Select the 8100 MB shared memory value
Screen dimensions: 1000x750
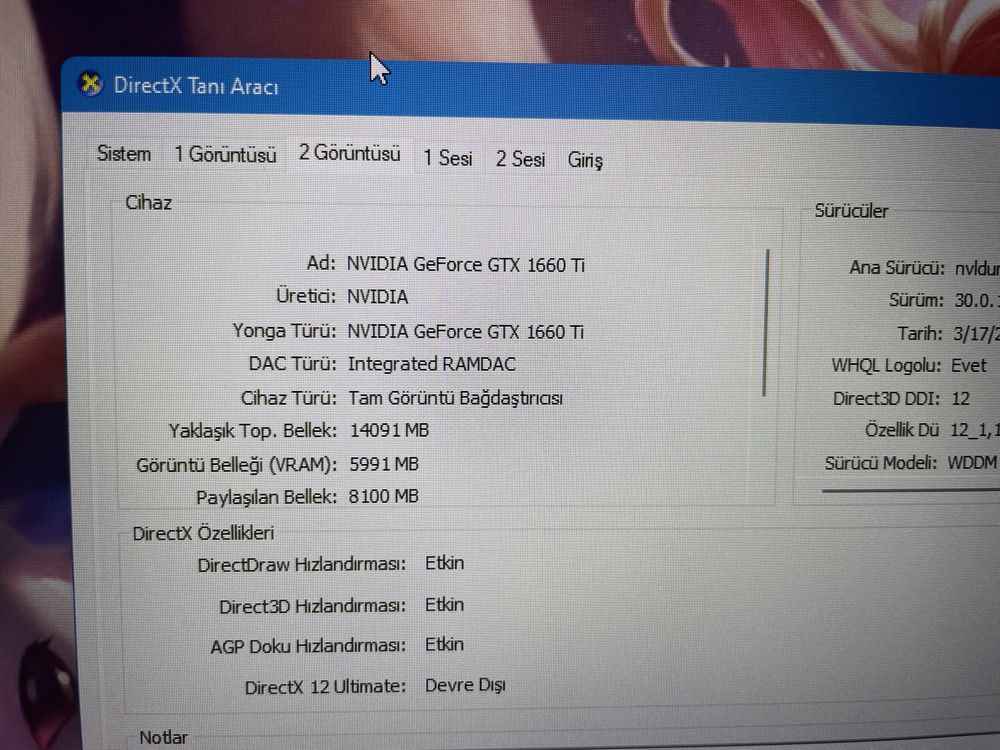[x=384, y=496]
